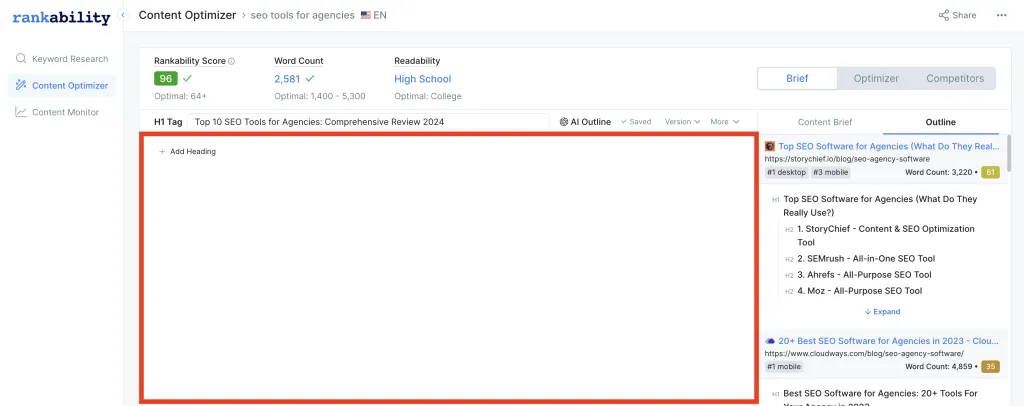Click the Content Monitor chart icon

21,112
